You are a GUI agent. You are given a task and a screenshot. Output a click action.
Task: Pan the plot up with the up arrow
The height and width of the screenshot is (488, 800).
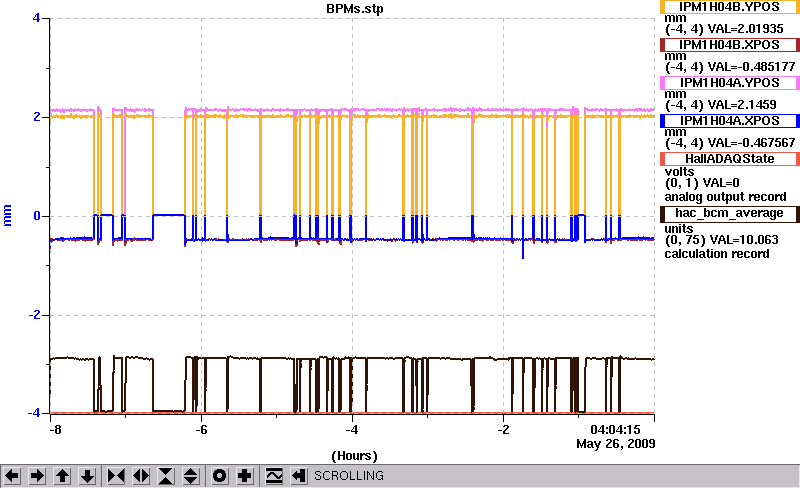(62, 476)
